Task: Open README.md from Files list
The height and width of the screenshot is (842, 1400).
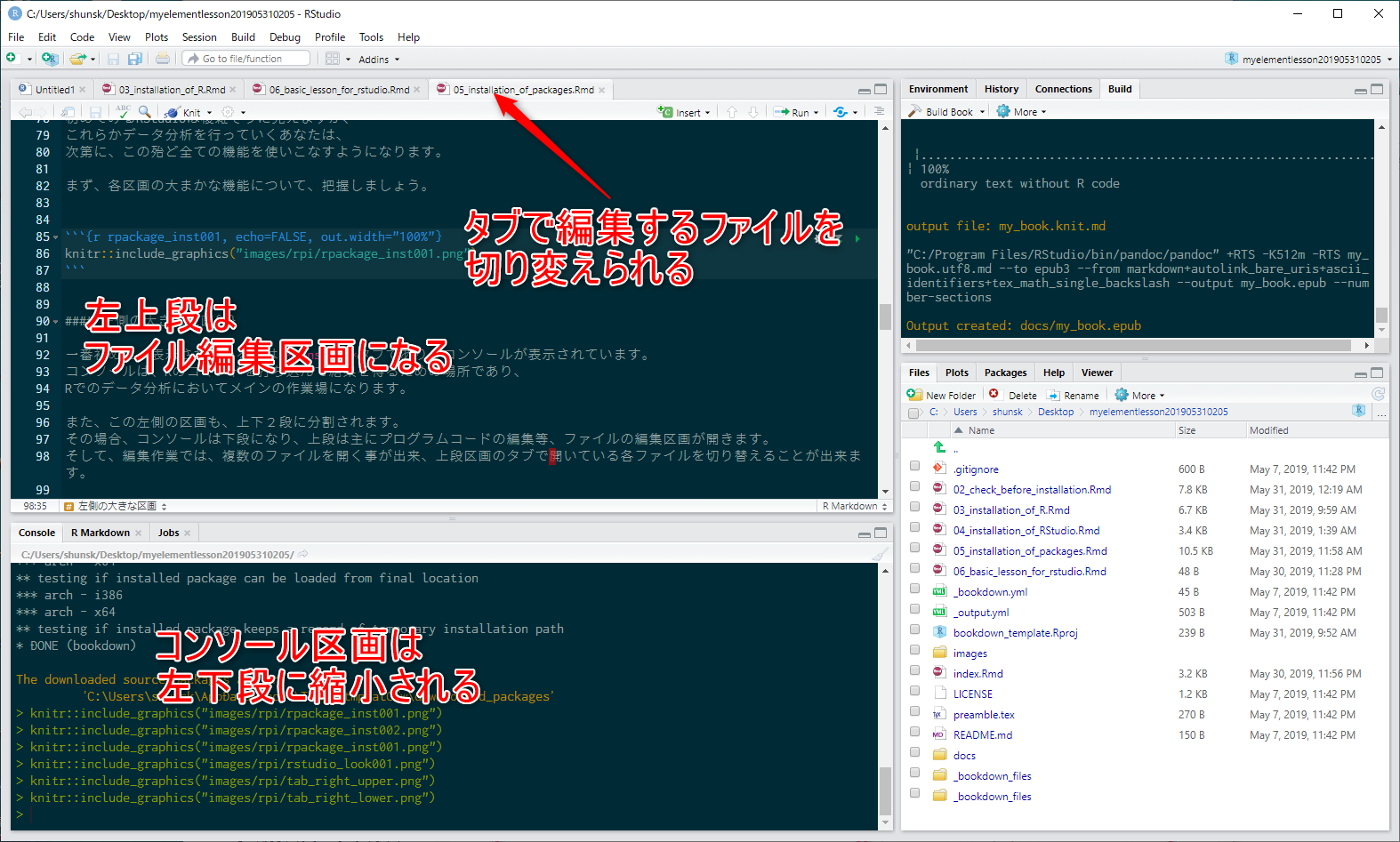Action: point(983,735)
